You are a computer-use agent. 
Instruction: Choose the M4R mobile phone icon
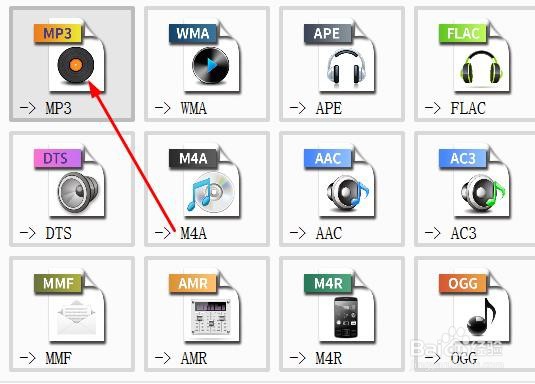340,305
